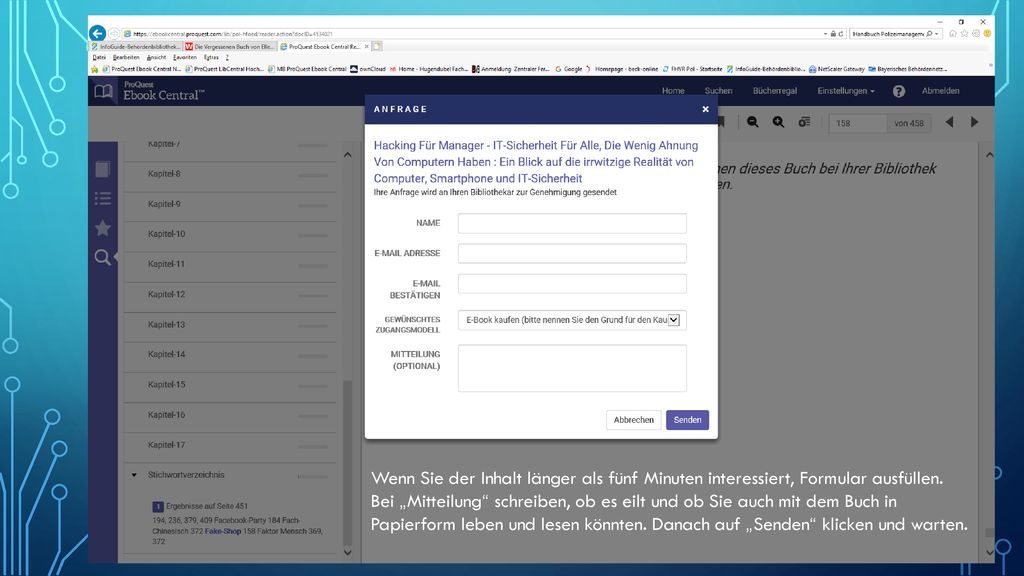The width and height of the screenshot is (1024, 576).
Task: Open the Ansicht browser menu
Action: tap(156, 57)
